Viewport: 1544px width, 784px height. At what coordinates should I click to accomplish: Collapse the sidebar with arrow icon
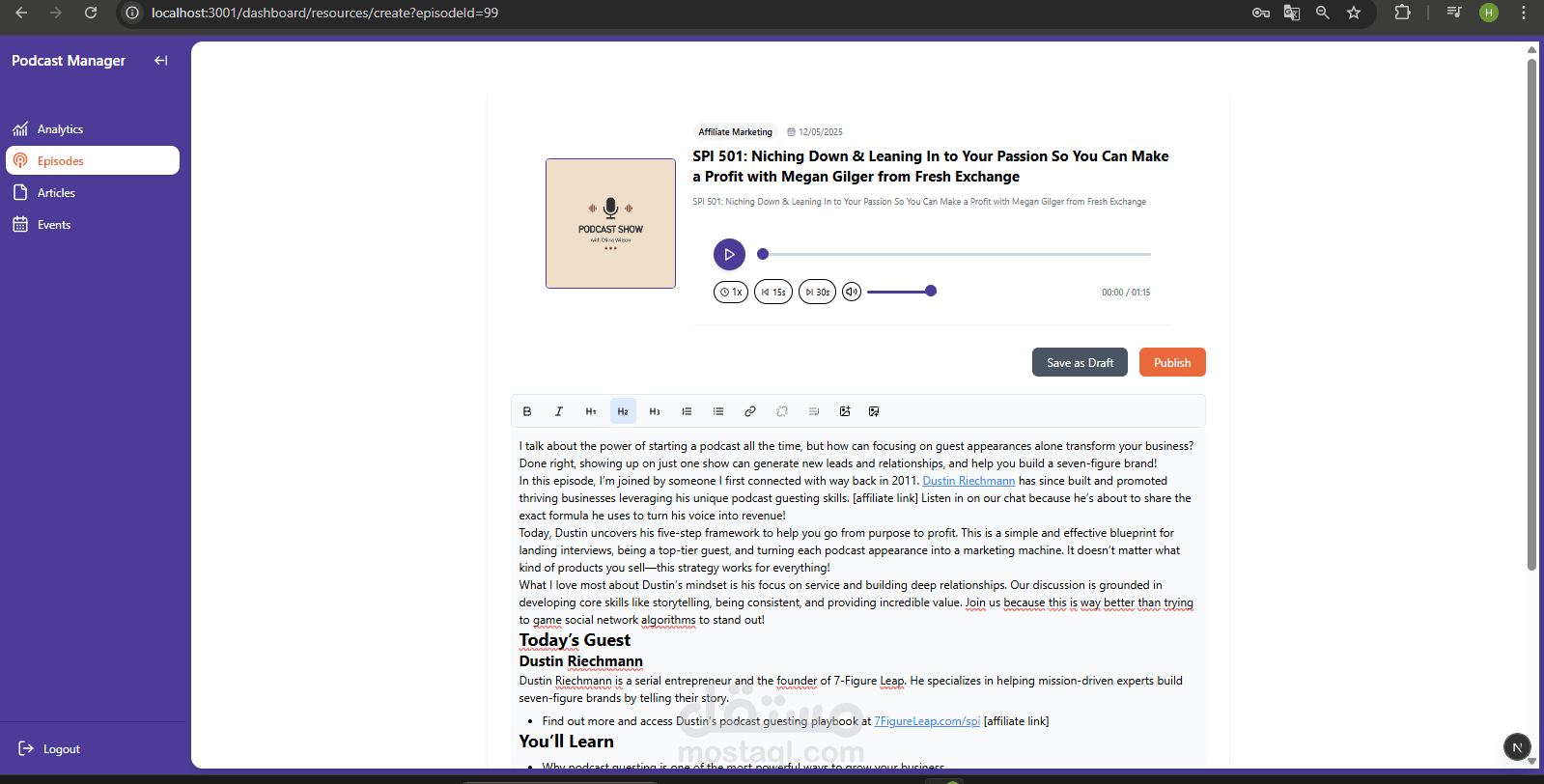pos(161,60)
